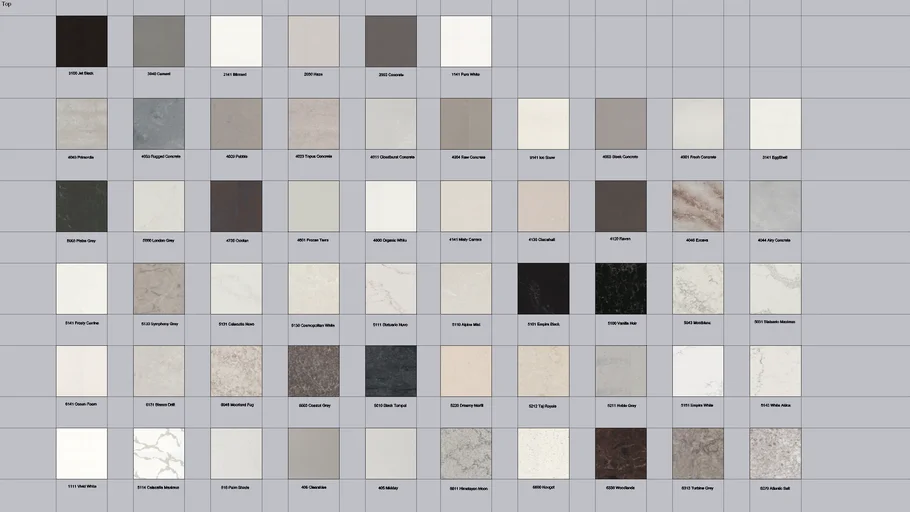
Task: Click the 4003 Sleek Concrete swatch
Action: (620, 124)
